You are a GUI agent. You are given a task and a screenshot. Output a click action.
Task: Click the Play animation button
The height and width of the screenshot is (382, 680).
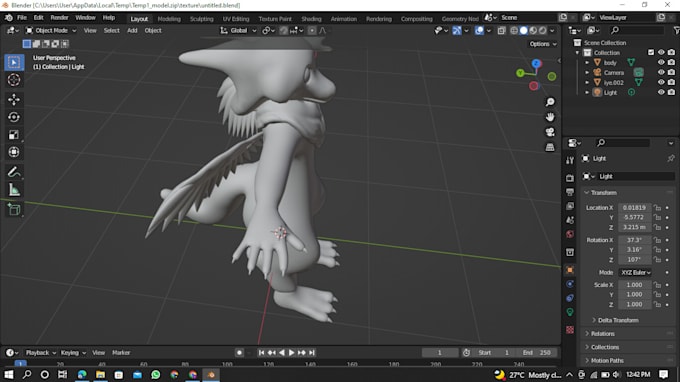291,353
